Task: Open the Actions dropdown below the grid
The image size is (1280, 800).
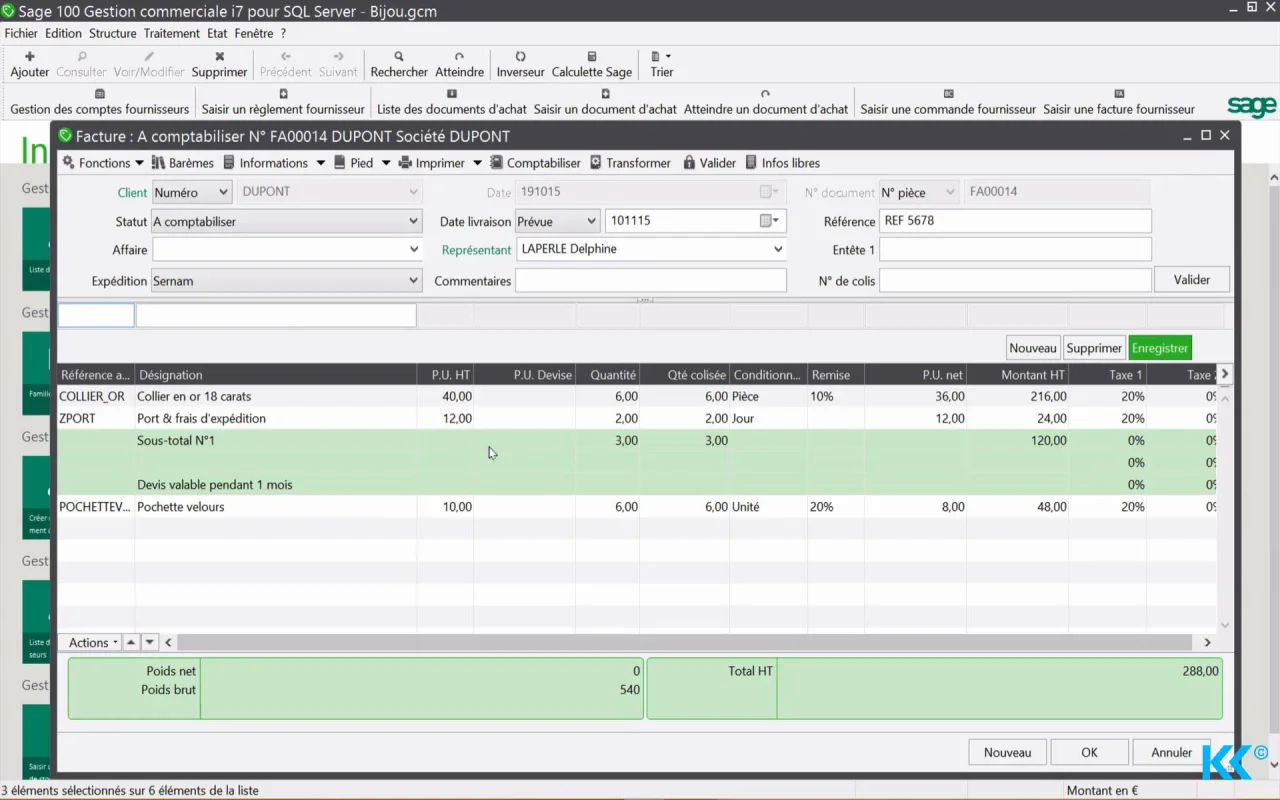Action: (94, 643)
